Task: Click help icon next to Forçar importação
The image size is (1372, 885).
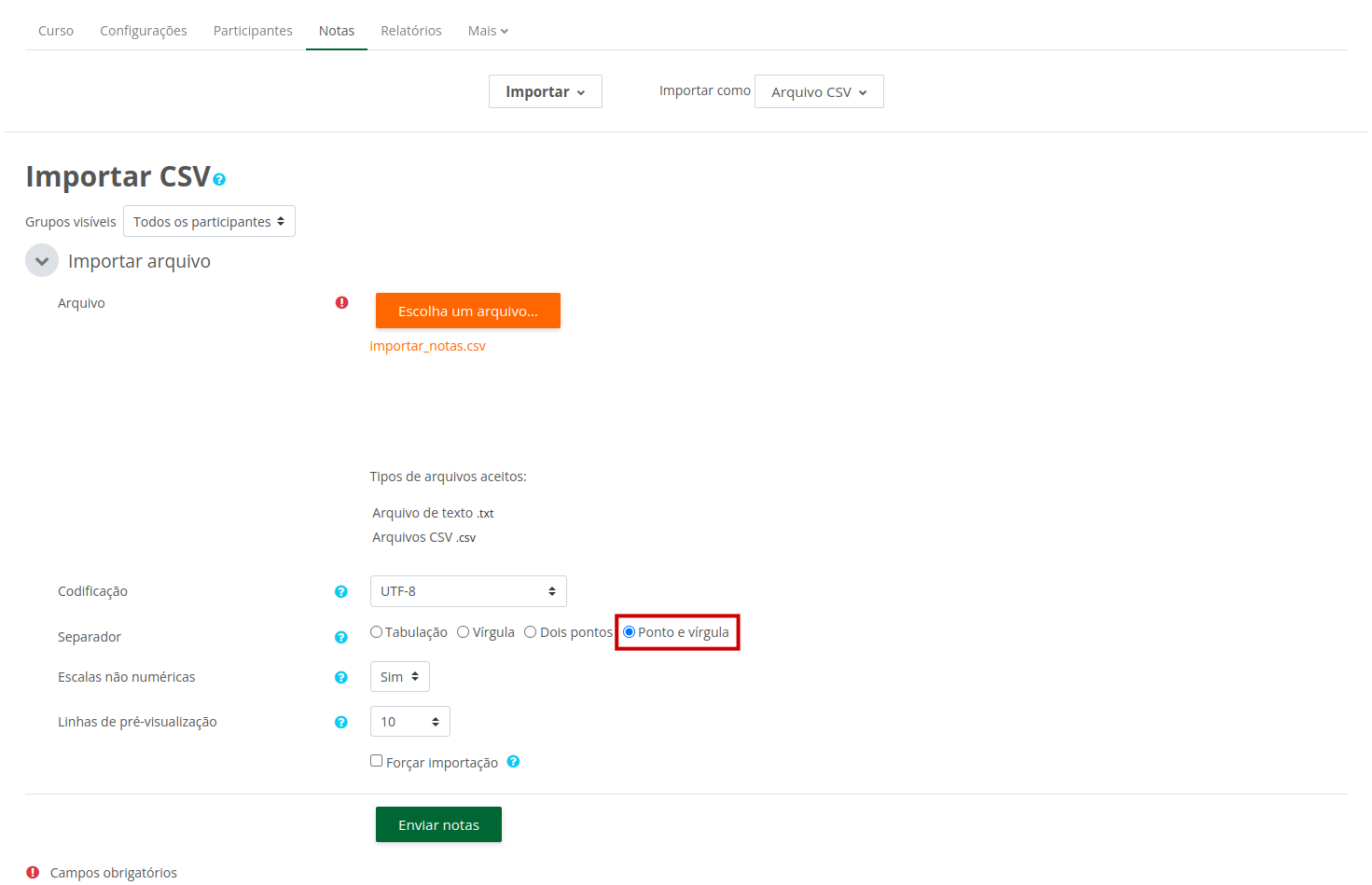Action: (x=513, y=762)
